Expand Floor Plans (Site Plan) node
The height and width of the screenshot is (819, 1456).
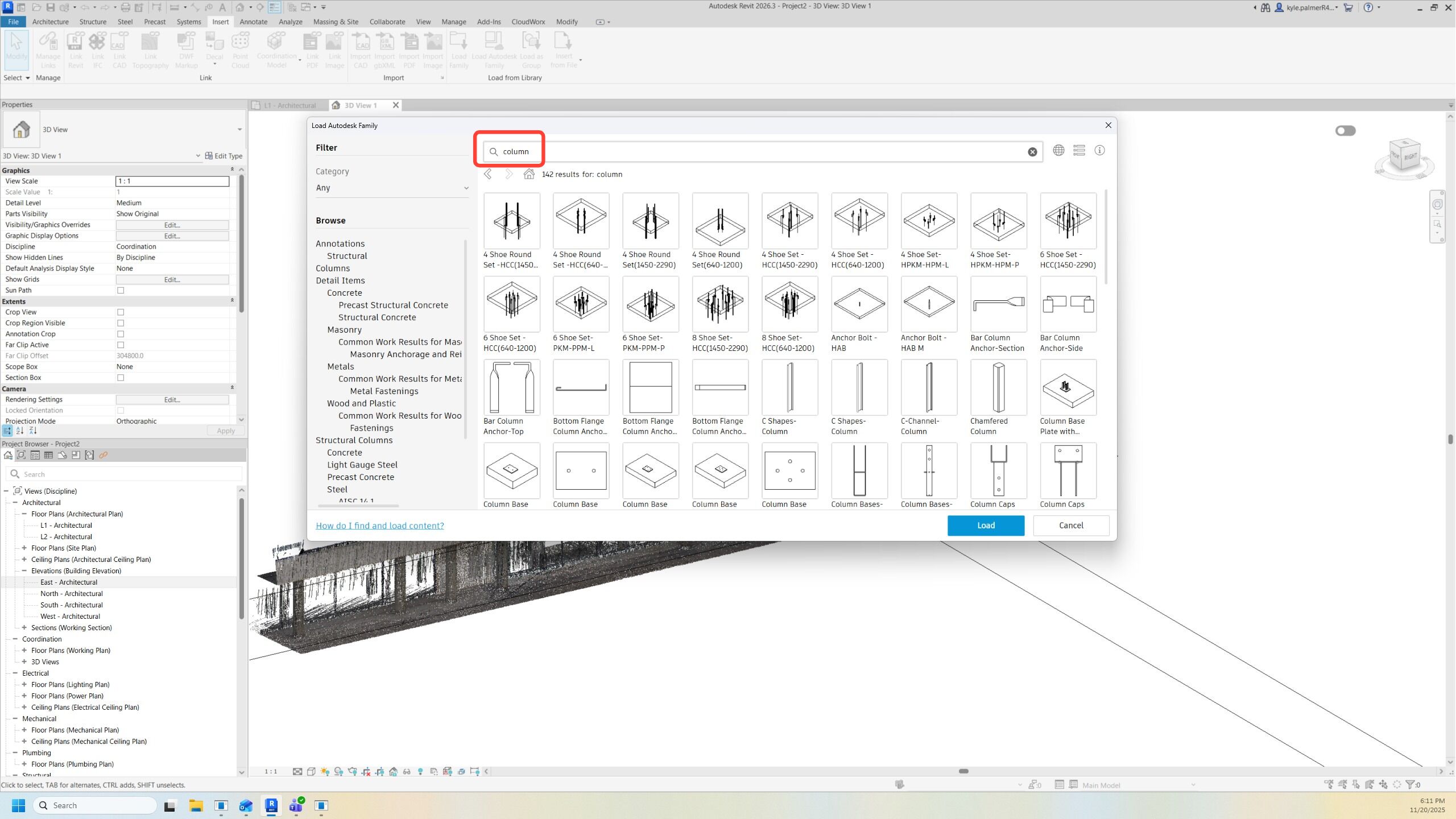24,548
